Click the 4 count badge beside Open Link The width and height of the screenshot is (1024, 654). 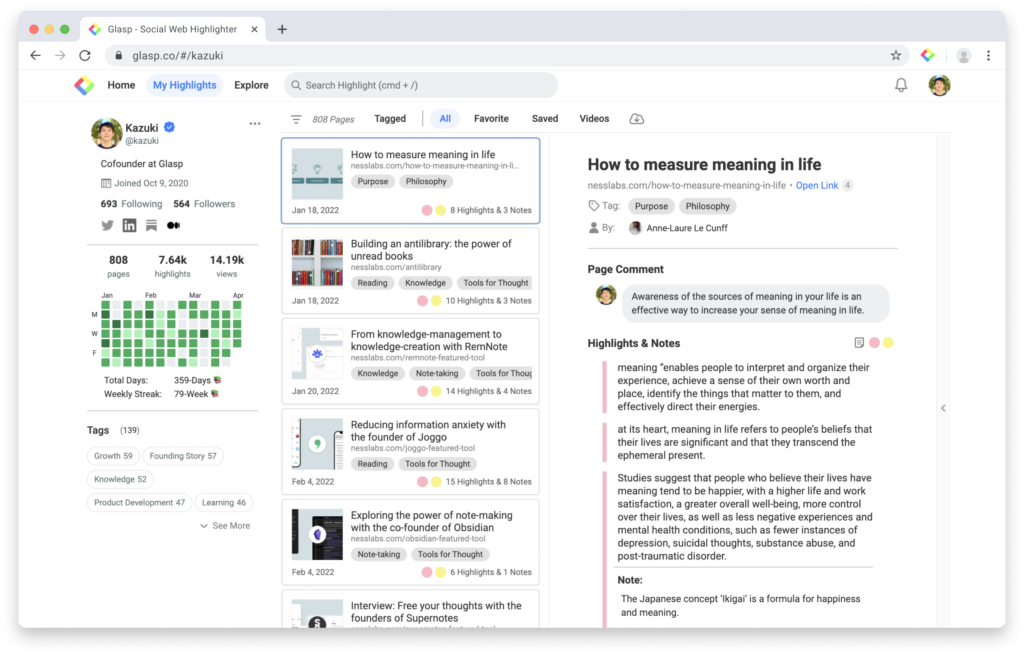tap(847, 186)
